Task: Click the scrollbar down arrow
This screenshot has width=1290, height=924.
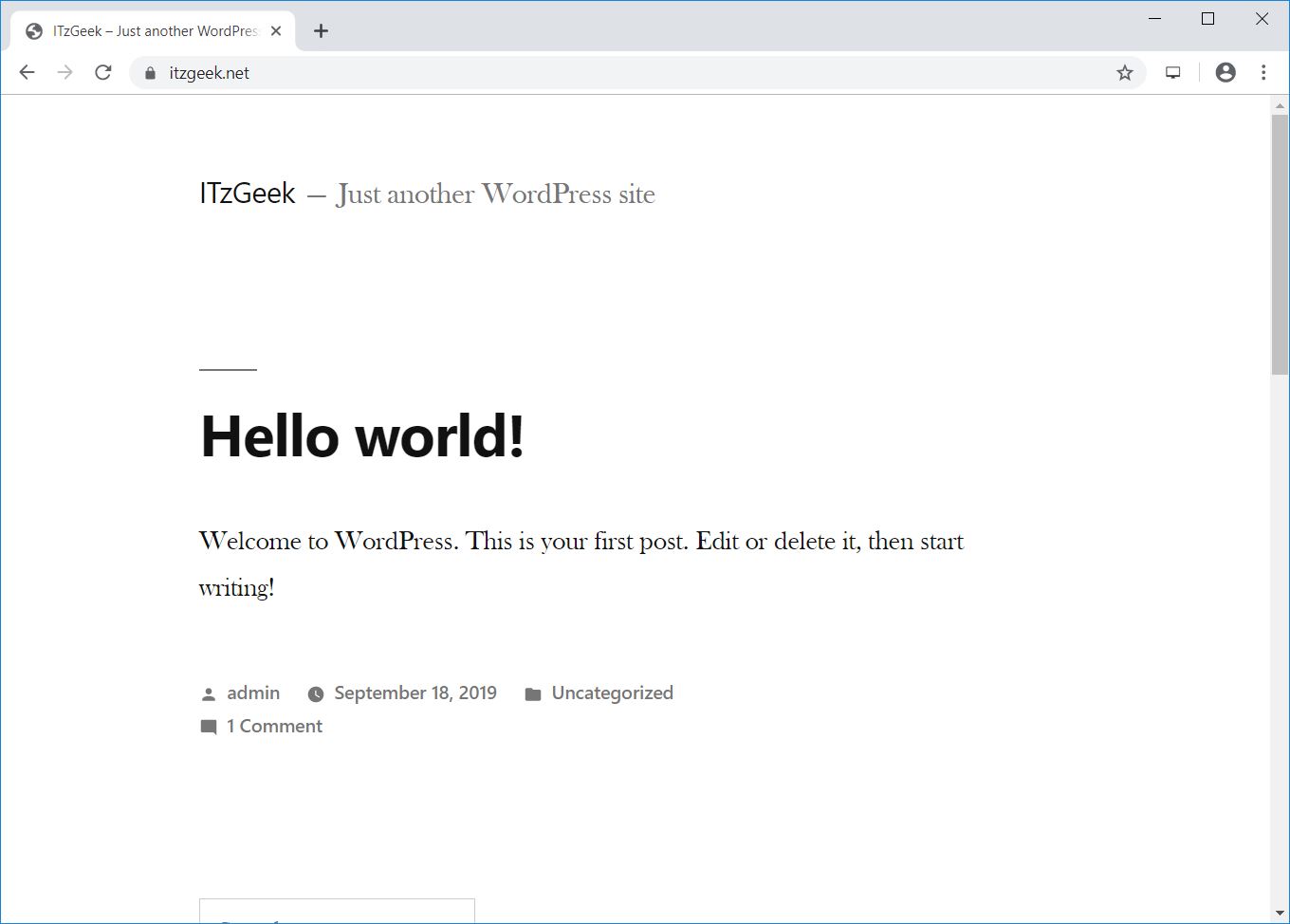Action: pyautogui.click(x=1280, y=914)
